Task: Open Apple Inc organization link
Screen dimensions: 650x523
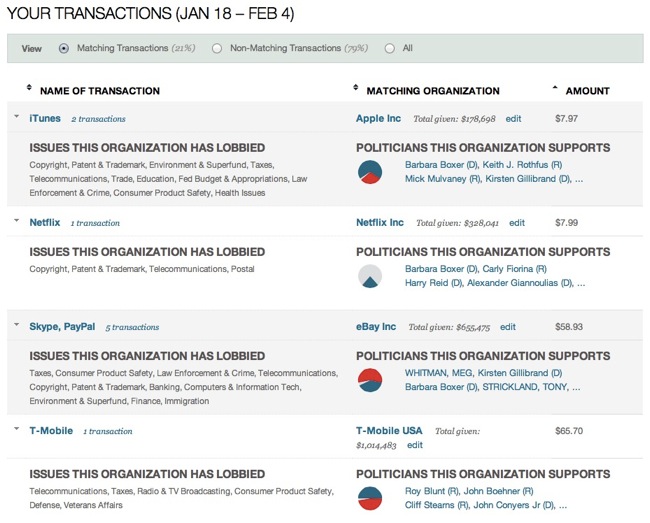Action: click(x=378, y=119)
